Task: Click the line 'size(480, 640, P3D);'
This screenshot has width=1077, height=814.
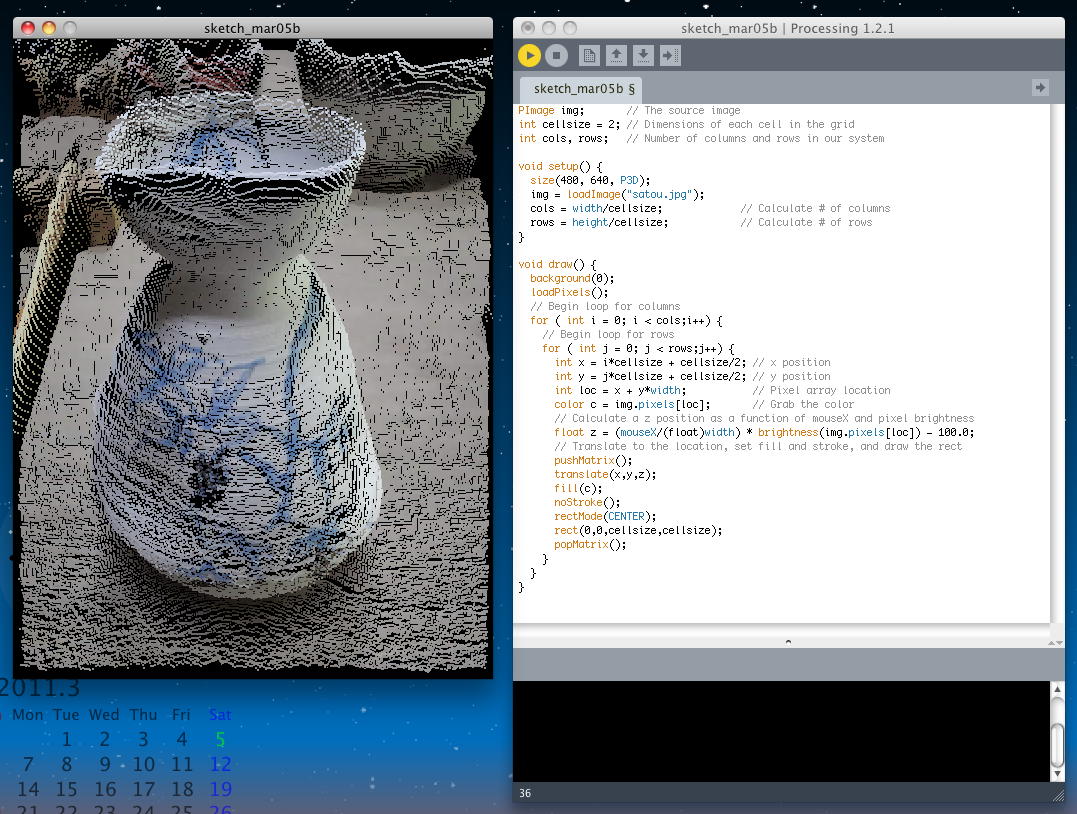Action: point(589,180)
